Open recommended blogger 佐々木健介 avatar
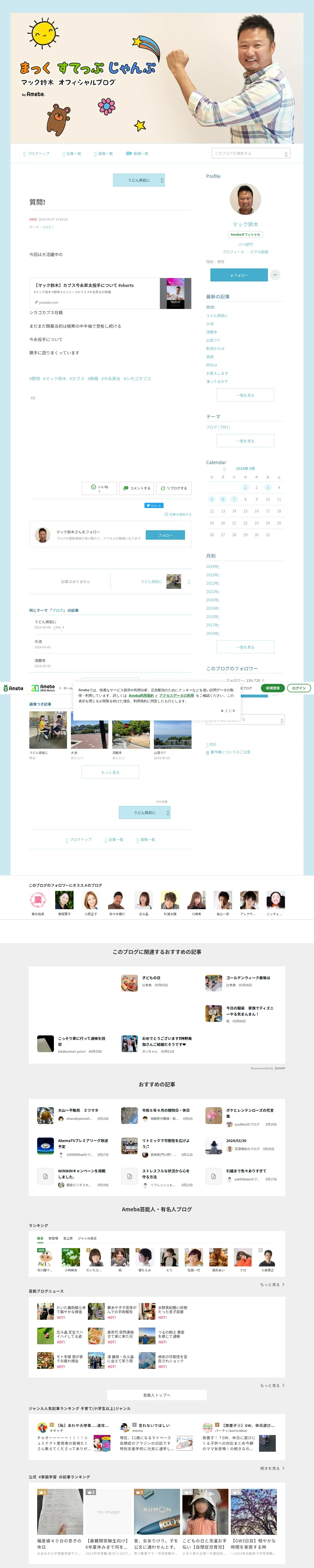This screenshot has width=314, height=1568. [x=117, y=900]
